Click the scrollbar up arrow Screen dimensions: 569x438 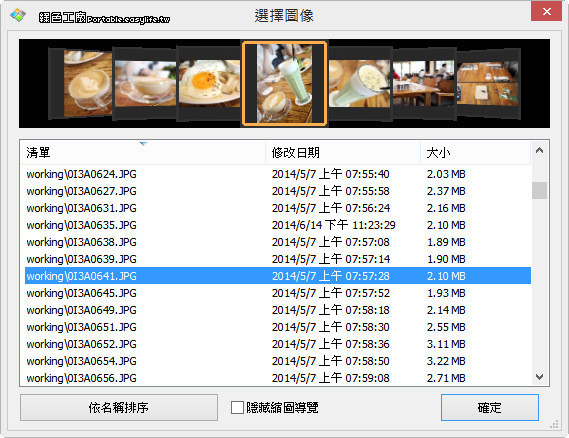[x=540, y=150]
